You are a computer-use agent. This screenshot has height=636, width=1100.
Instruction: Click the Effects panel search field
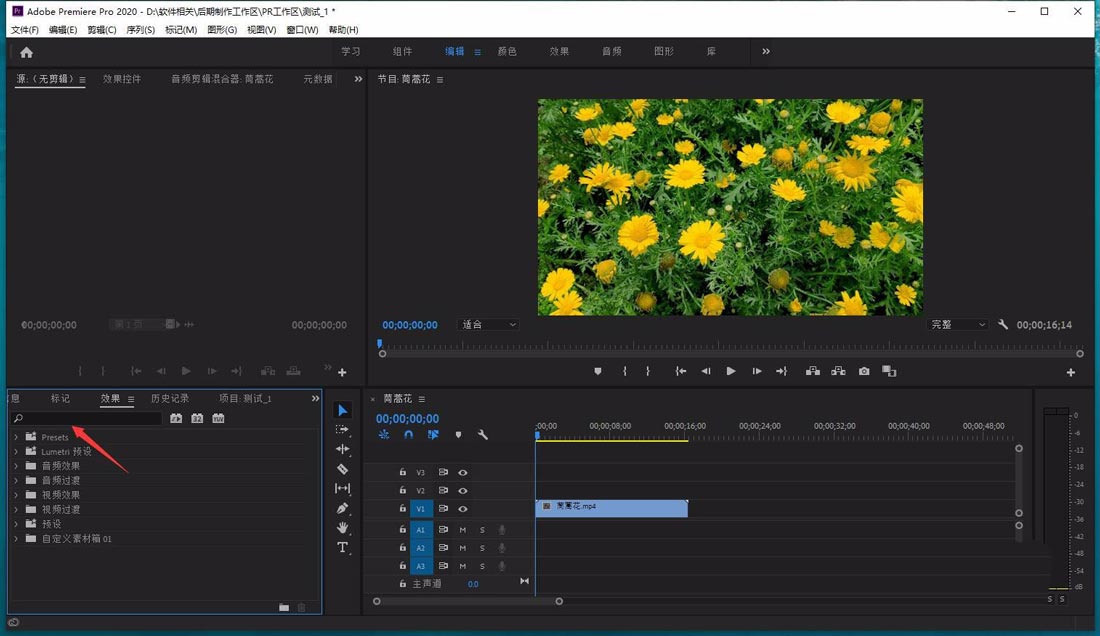coord(90,419)
